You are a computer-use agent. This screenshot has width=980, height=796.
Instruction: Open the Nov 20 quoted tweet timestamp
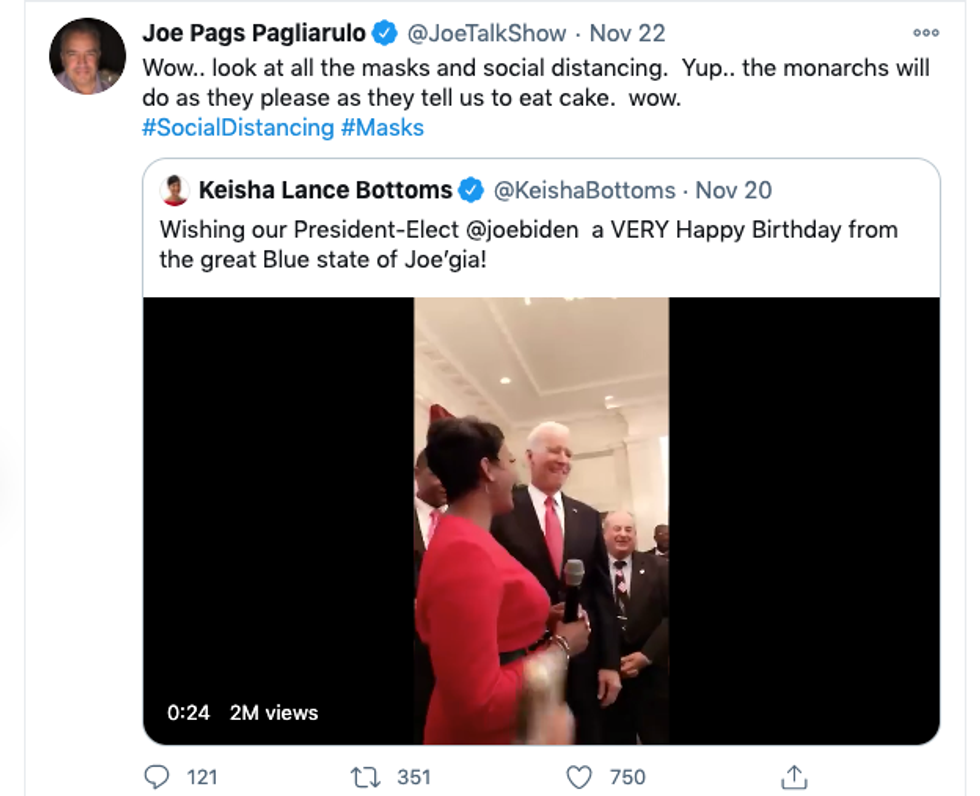click(x=734, y=190)
